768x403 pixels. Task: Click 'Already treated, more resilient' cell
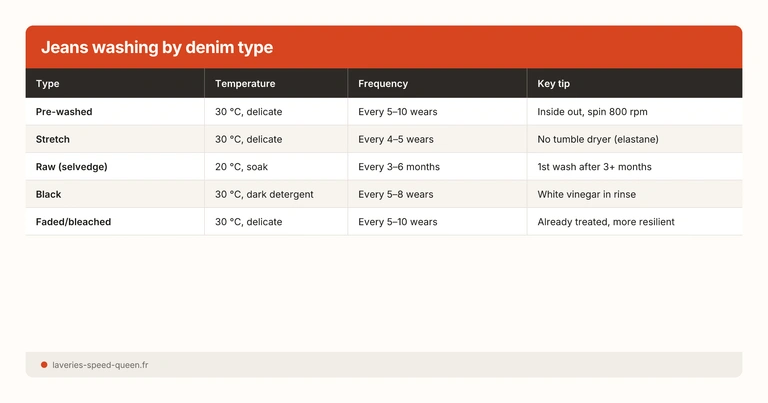pyautogui.click(x=605, y=221)
